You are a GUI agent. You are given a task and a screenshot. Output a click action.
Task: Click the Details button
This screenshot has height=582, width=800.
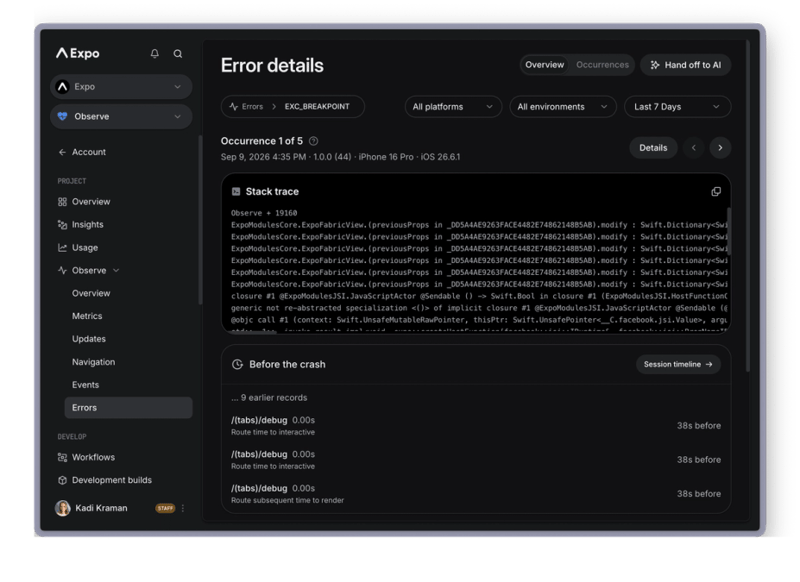pyautogui.click(x=653, y=148)
